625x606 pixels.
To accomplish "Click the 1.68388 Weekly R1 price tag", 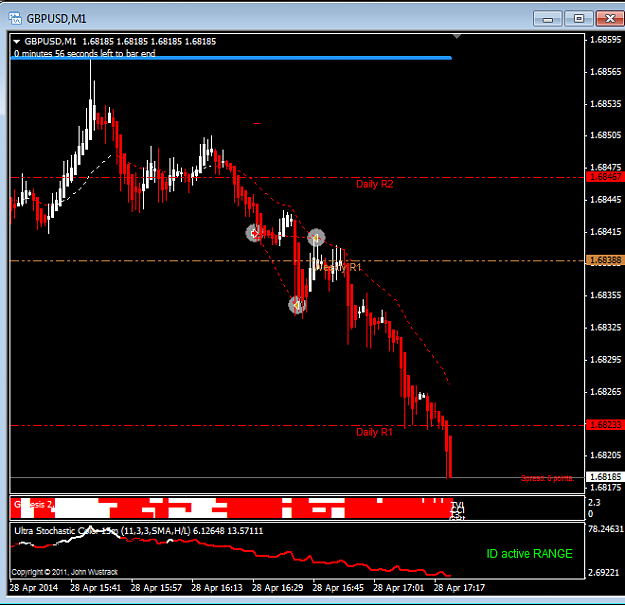I will pos(605,260).
